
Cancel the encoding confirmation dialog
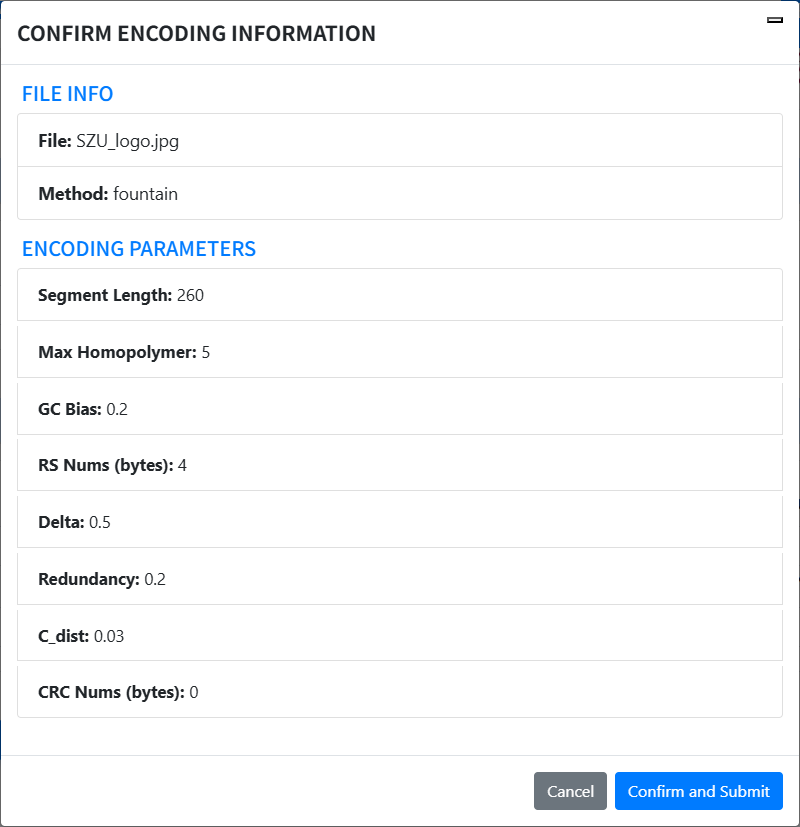pos(570,791)
